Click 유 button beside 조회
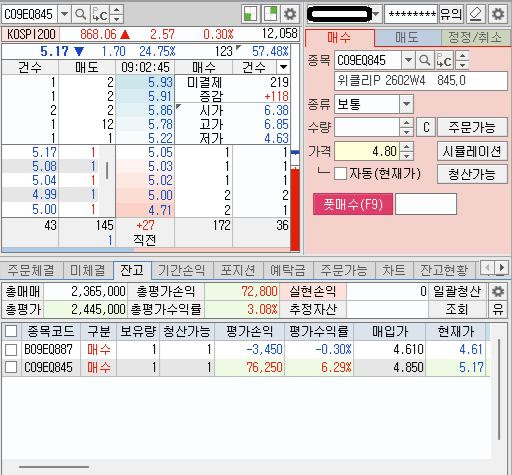This screenshot has width=512, height=475. (x=498, y=310)
